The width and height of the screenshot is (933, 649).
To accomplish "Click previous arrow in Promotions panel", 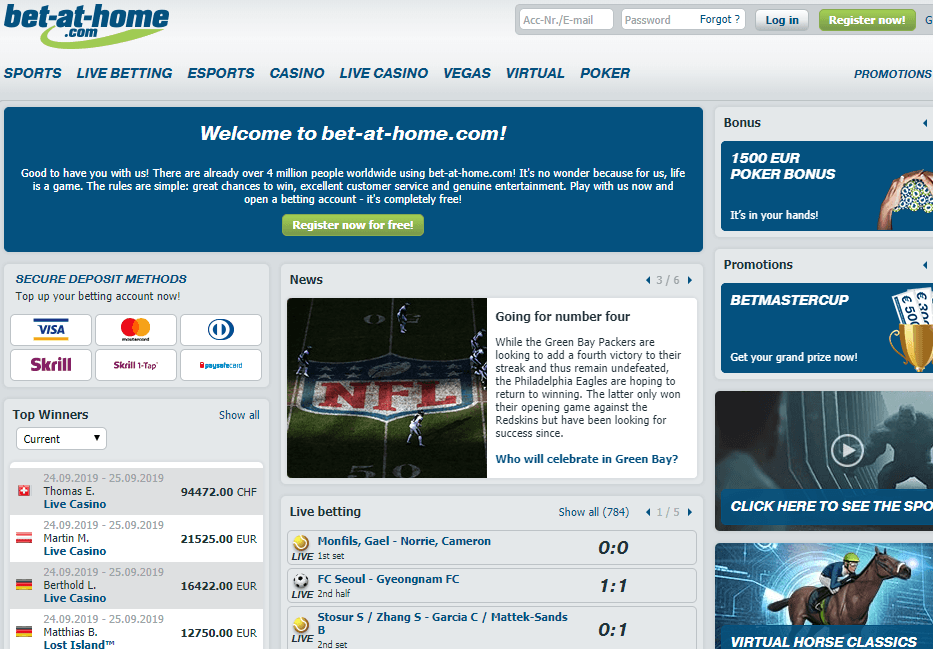I will tap(925, 265).
